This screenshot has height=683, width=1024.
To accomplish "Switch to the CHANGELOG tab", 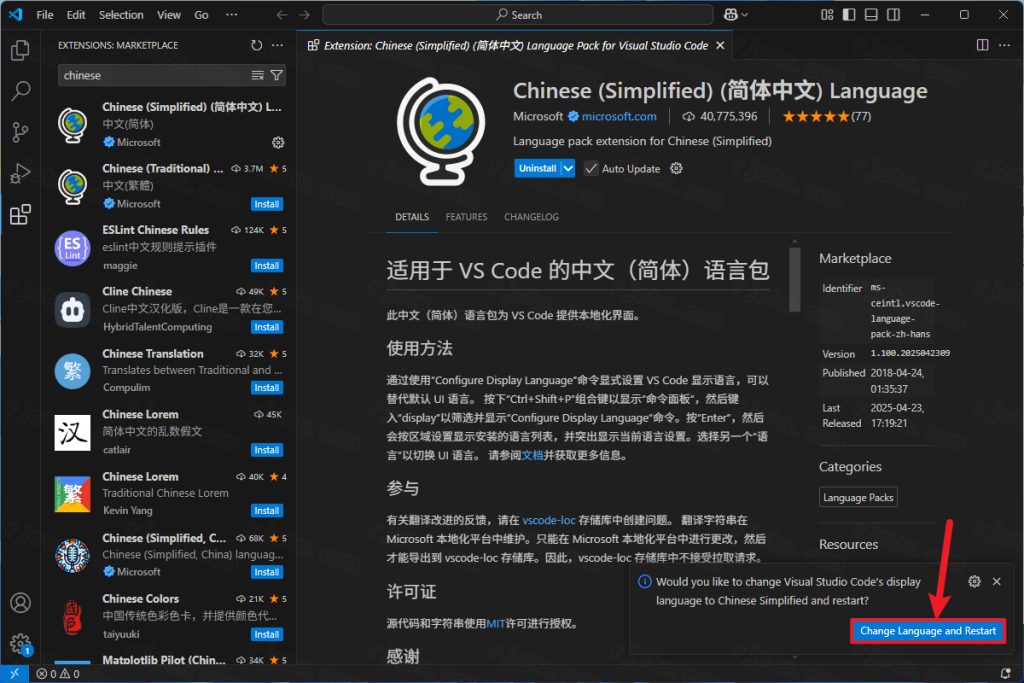I will tap(531, 217).
